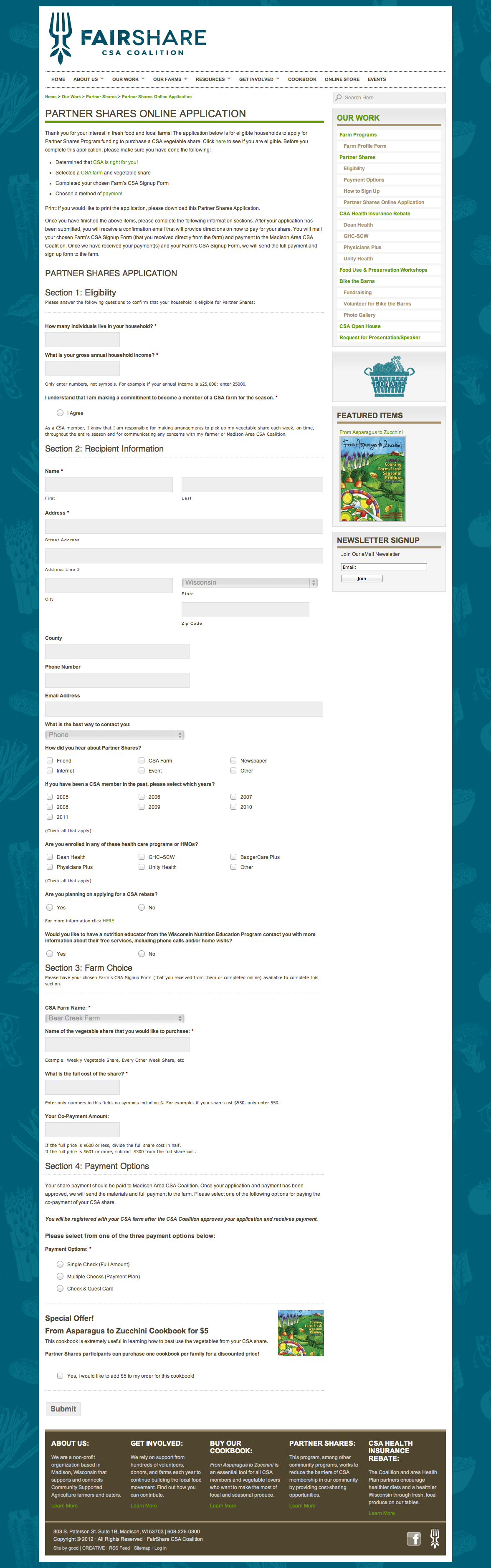Open Payment Options sidebar link

pos(364,179)
